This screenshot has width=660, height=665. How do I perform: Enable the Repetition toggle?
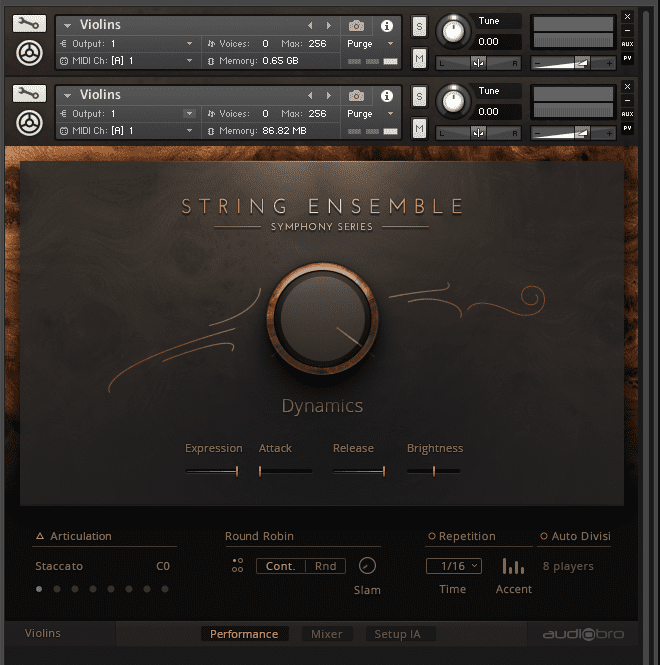[432, 537]
